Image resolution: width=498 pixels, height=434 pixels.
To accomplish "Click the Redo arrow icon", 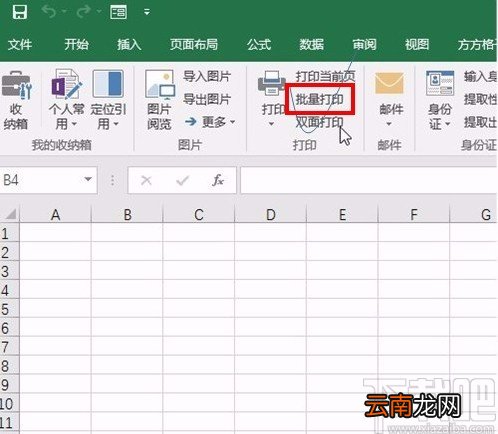I will click(x=83, y=12).
